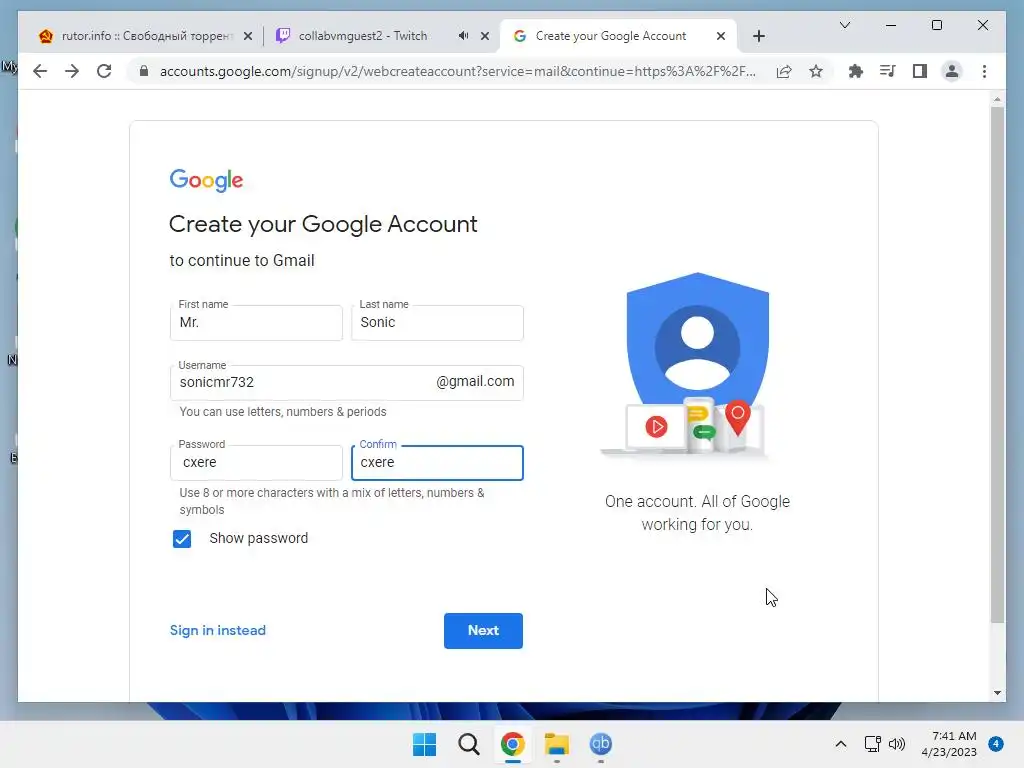This screenshot has height=768, width=1024.
Task: Click the scrollbar up arrow
Action: point(997,99)
